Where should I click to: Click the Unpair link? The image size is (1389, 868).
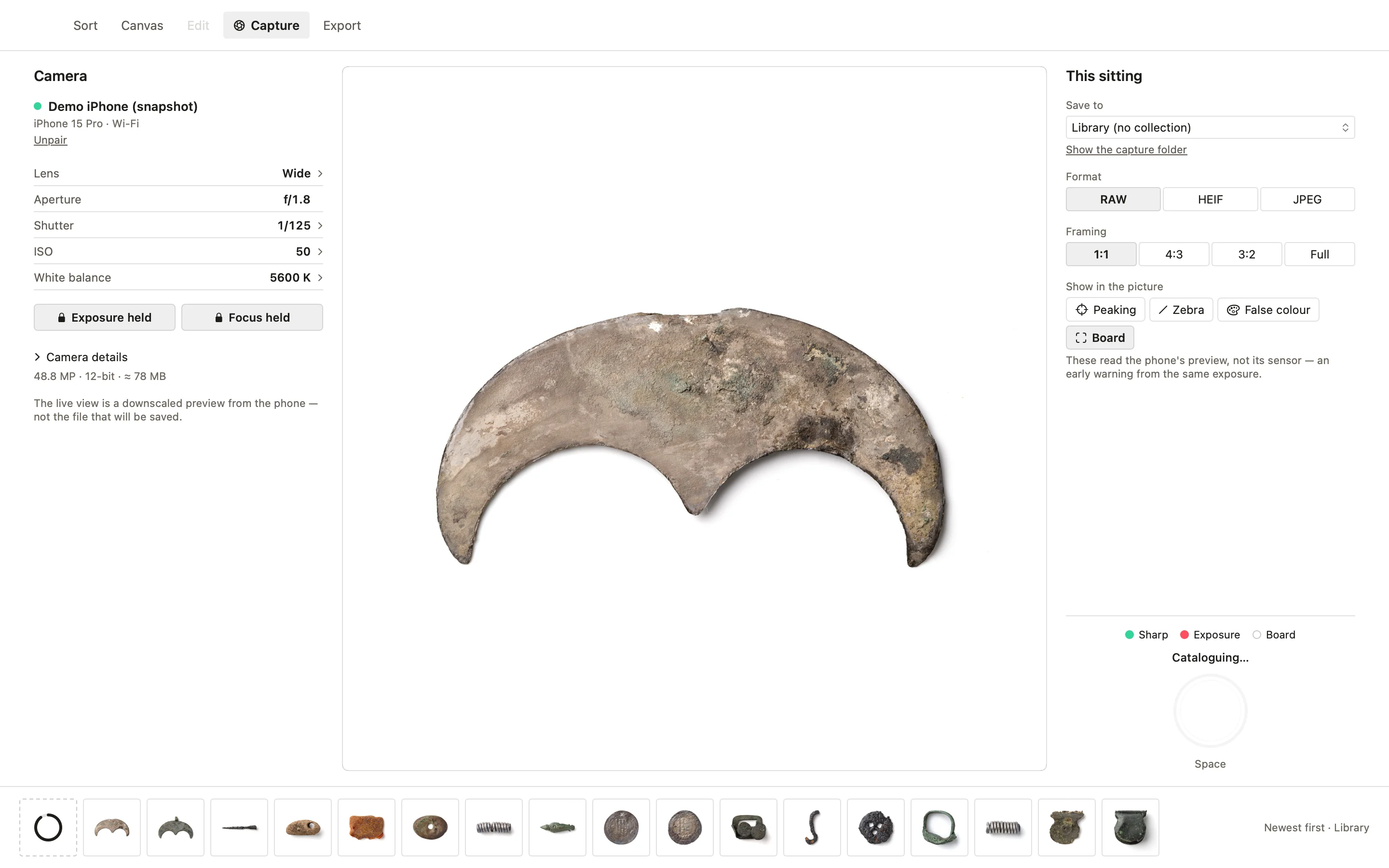(x=51, y=140)
